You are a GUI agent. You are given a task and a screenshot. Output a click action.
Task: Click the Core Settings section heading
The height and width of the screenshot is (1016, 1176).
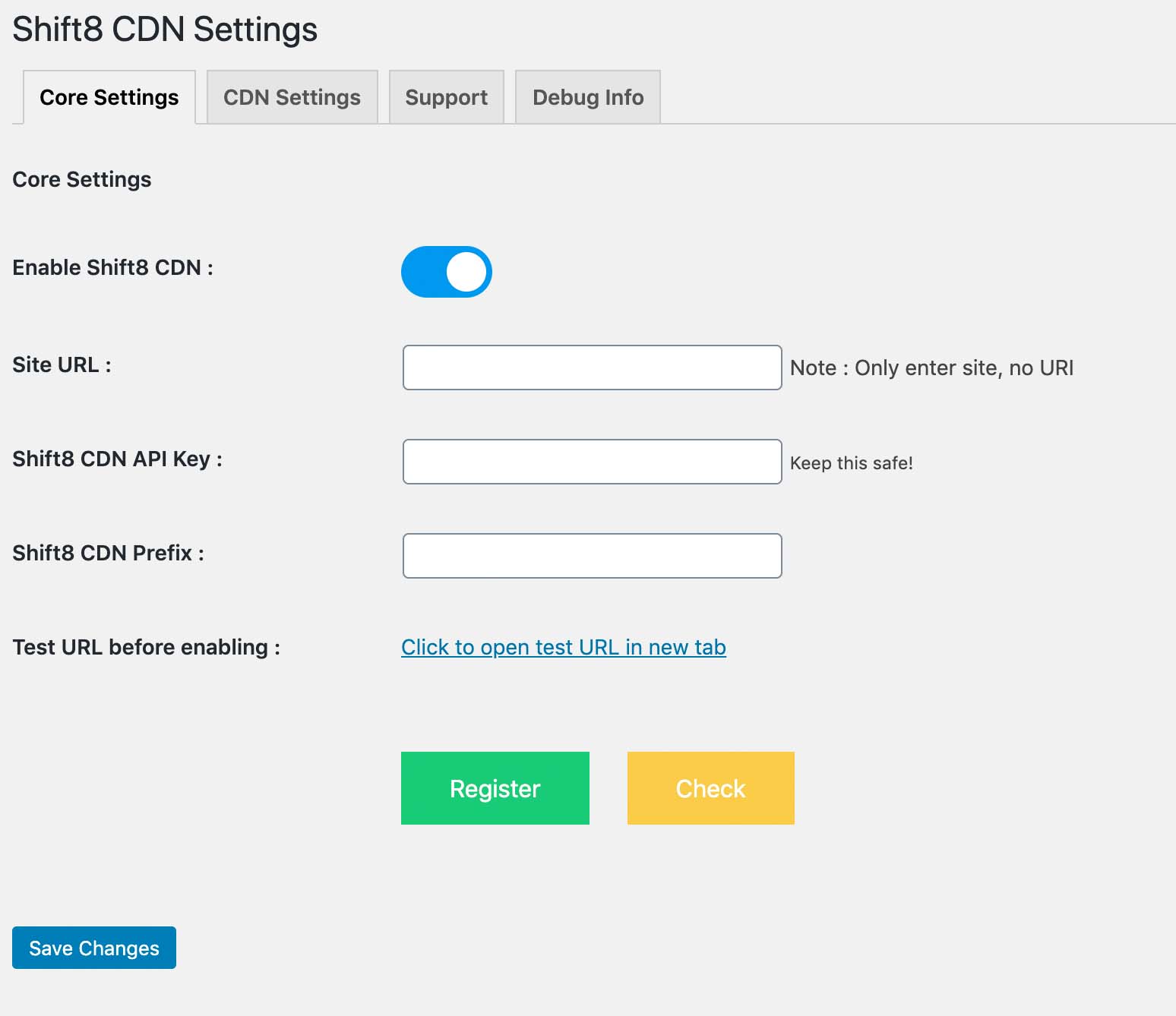click(82, 179)
